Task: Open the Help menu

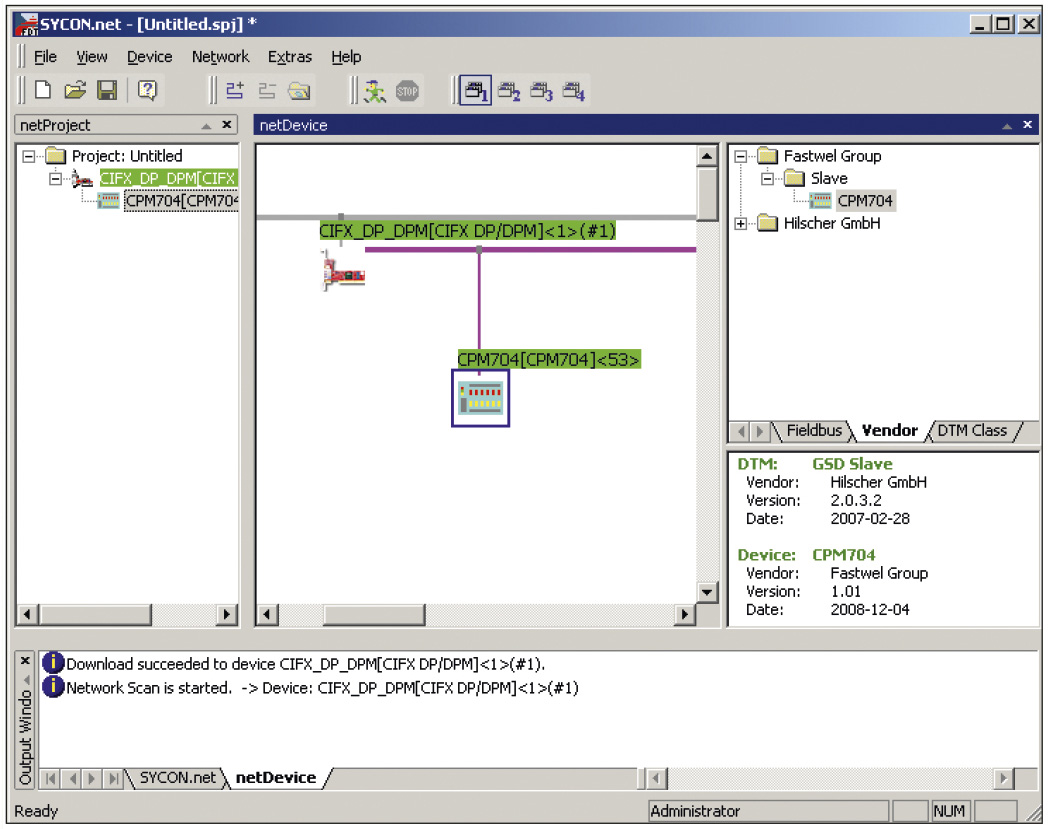Action: coord(346,57)
